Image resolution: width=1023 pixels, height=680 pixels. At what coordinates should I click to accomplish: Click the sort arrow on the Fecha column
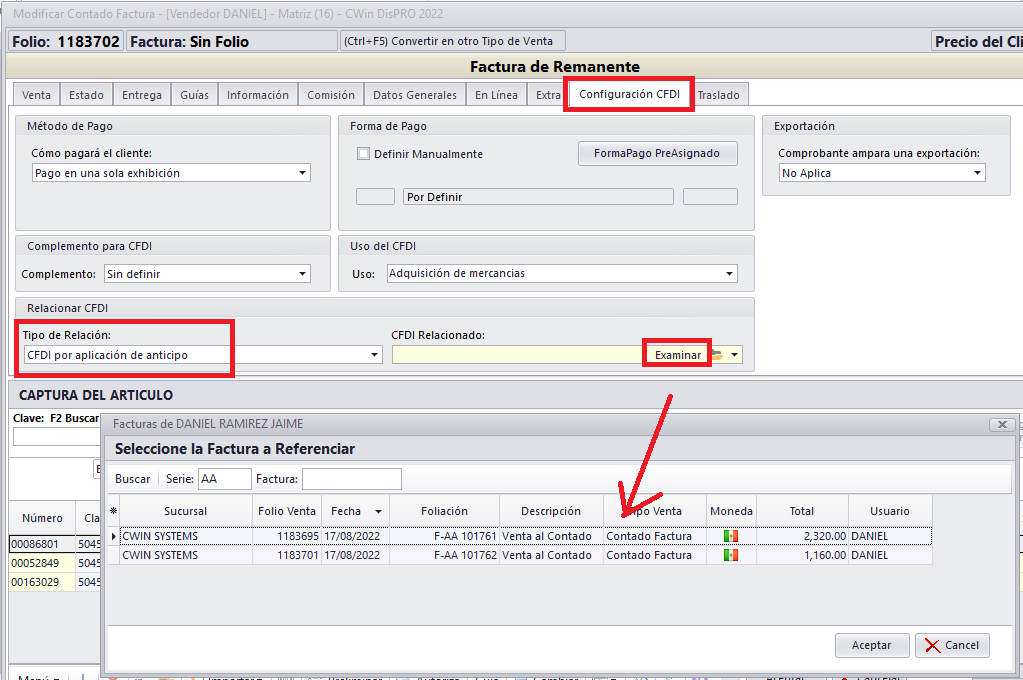point(377,511)
